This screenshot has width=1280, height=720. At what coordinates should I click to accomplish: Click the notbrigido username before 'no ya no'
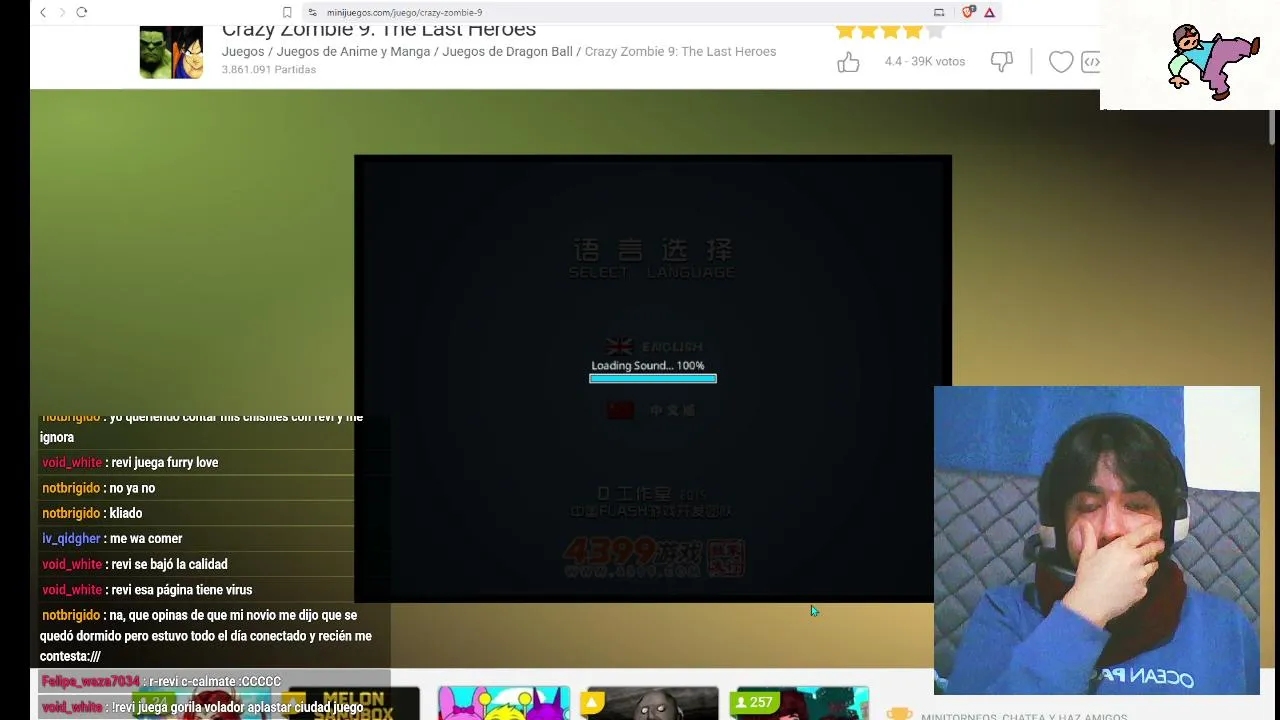point(71,488)
